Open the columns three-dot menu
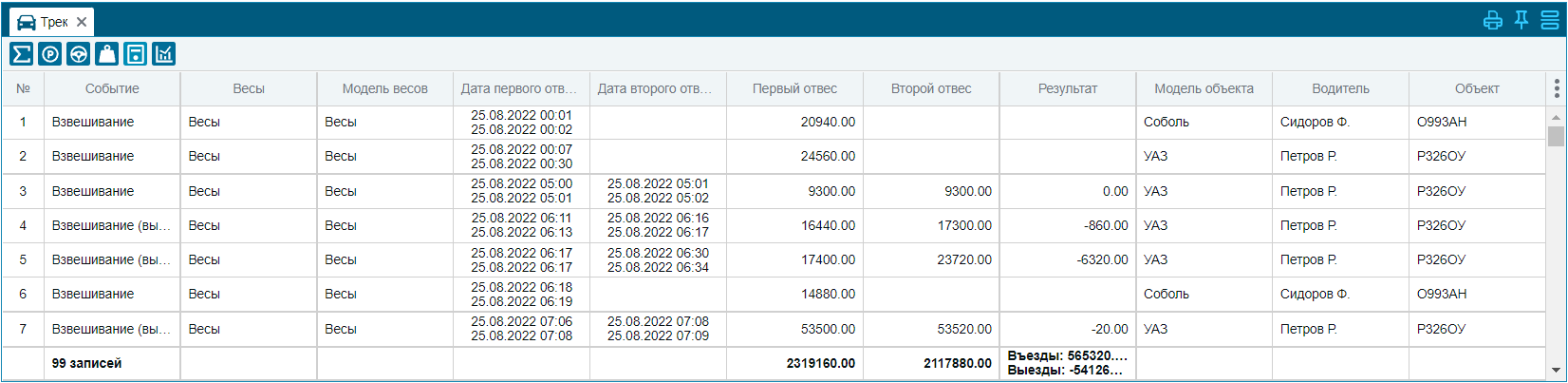 pyautogui.click(x=1557, y=88)
